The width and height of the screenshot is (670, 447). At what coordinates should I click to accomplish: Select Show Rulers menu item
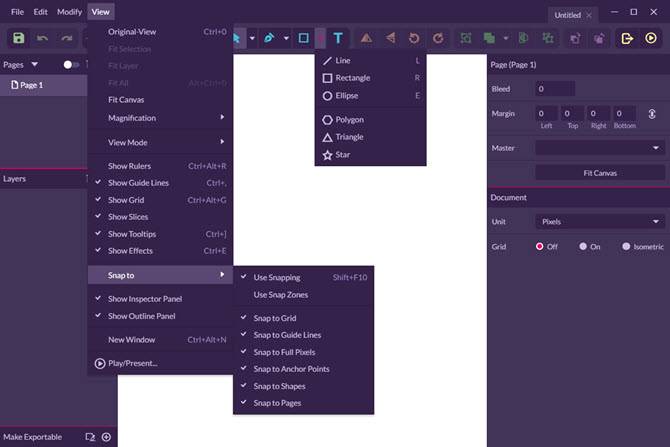(x=160, y=166)
